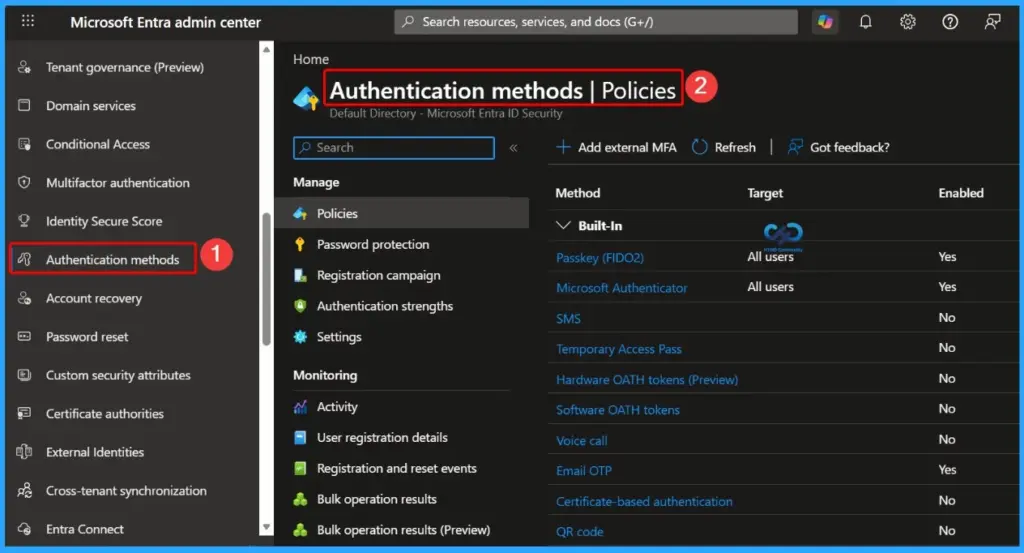Click the Method column header
Image resolution: width=1024 pixels, height=553 pixels.
coord(577,193)
